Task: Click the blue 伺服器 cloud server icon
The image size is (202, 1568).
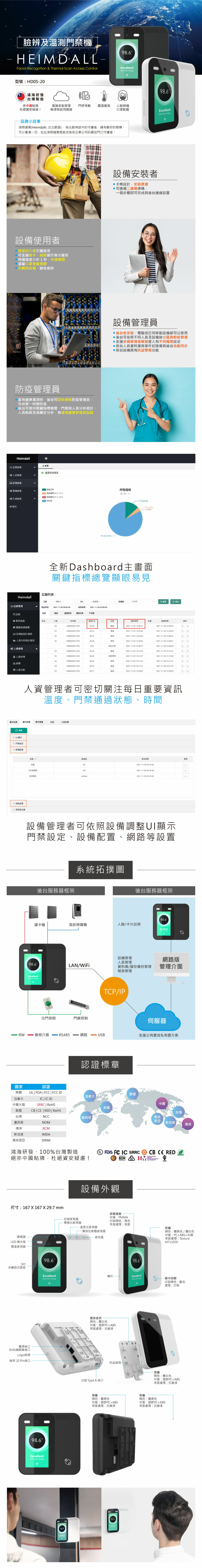Action: click(x=156, y=1020)
